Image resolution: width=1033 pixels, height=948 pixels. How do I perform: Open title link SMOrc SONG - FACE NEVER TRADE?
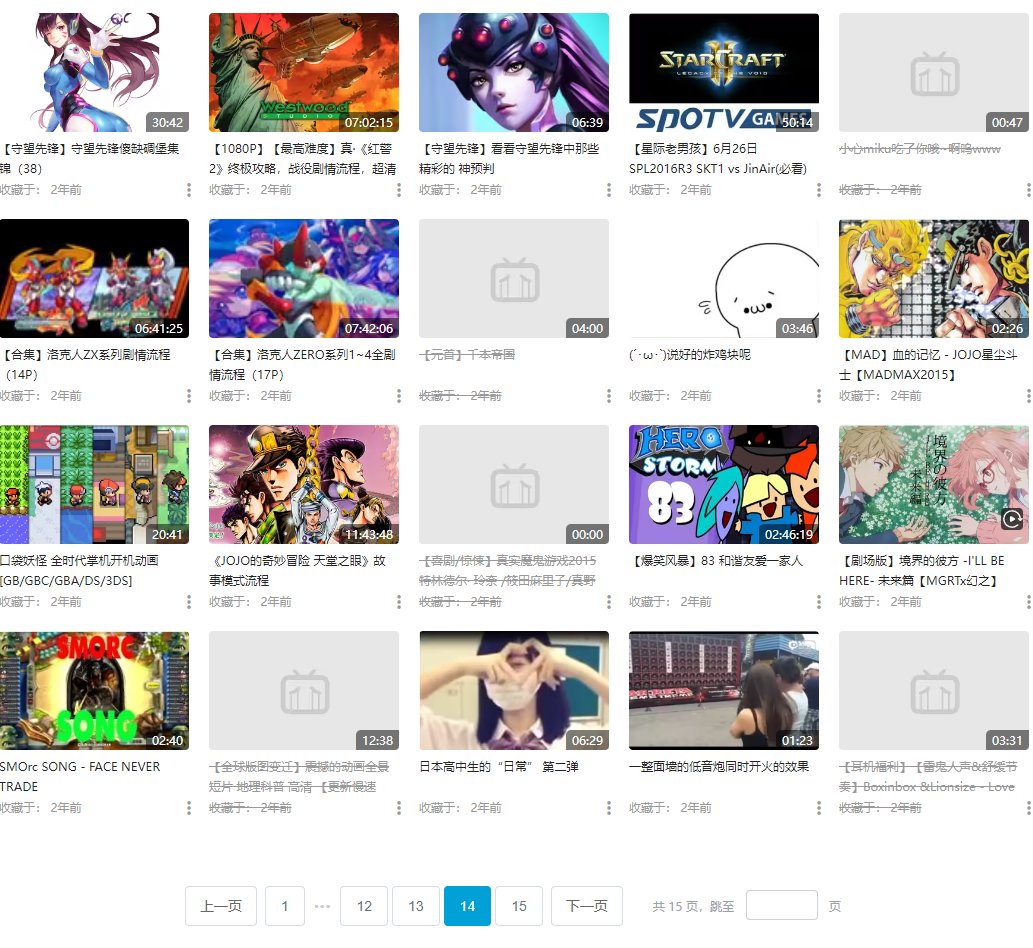point(80,777)
